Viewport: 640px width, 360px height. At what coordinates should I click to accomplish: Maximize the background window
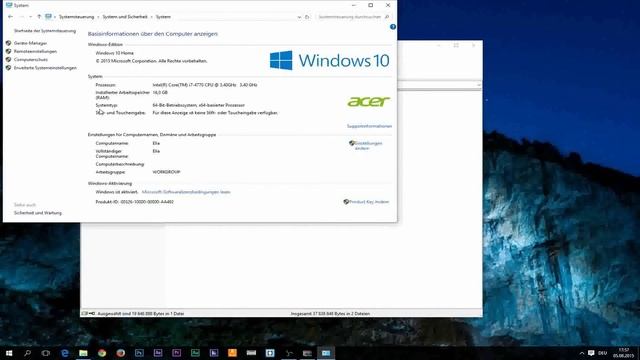coord(456,45)
